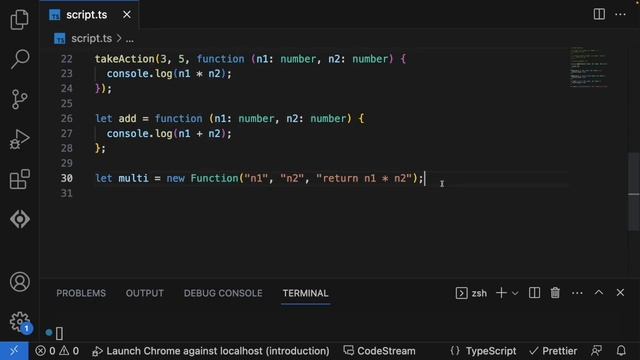The width and height of the screenshot is (640, 360).
Task: Open notifications bell icon
Action: [621, 351]
